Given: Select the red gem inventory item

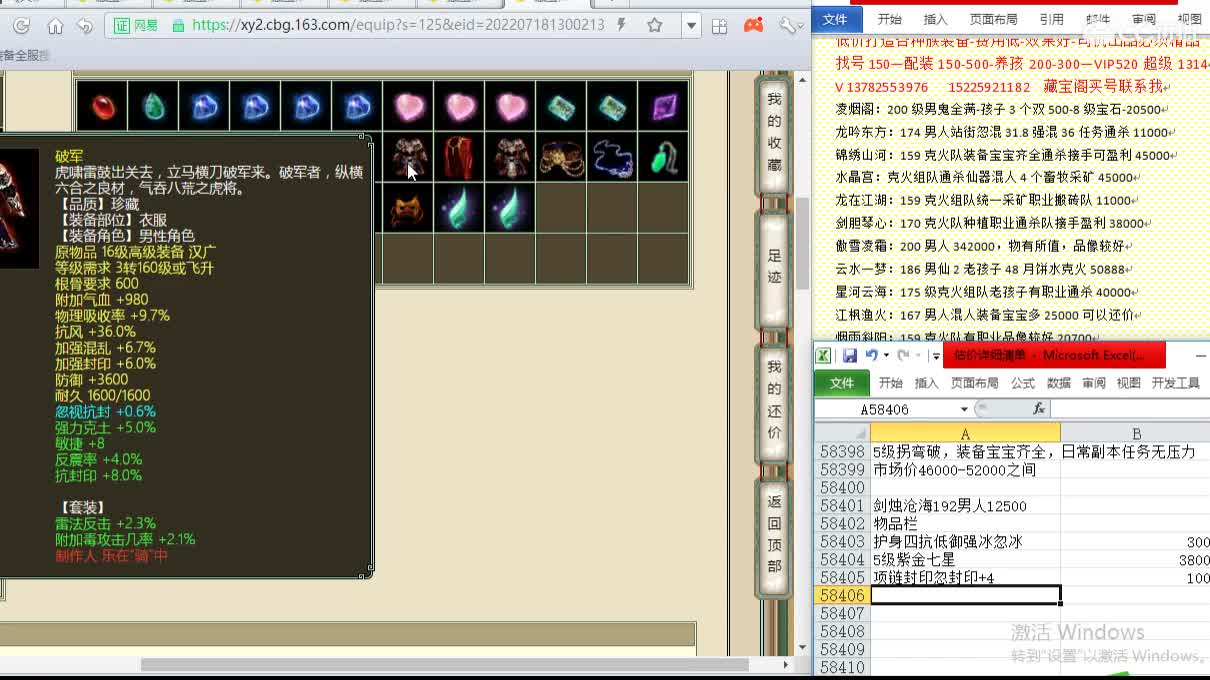Looking at the screenshot, I should point(102,106).
